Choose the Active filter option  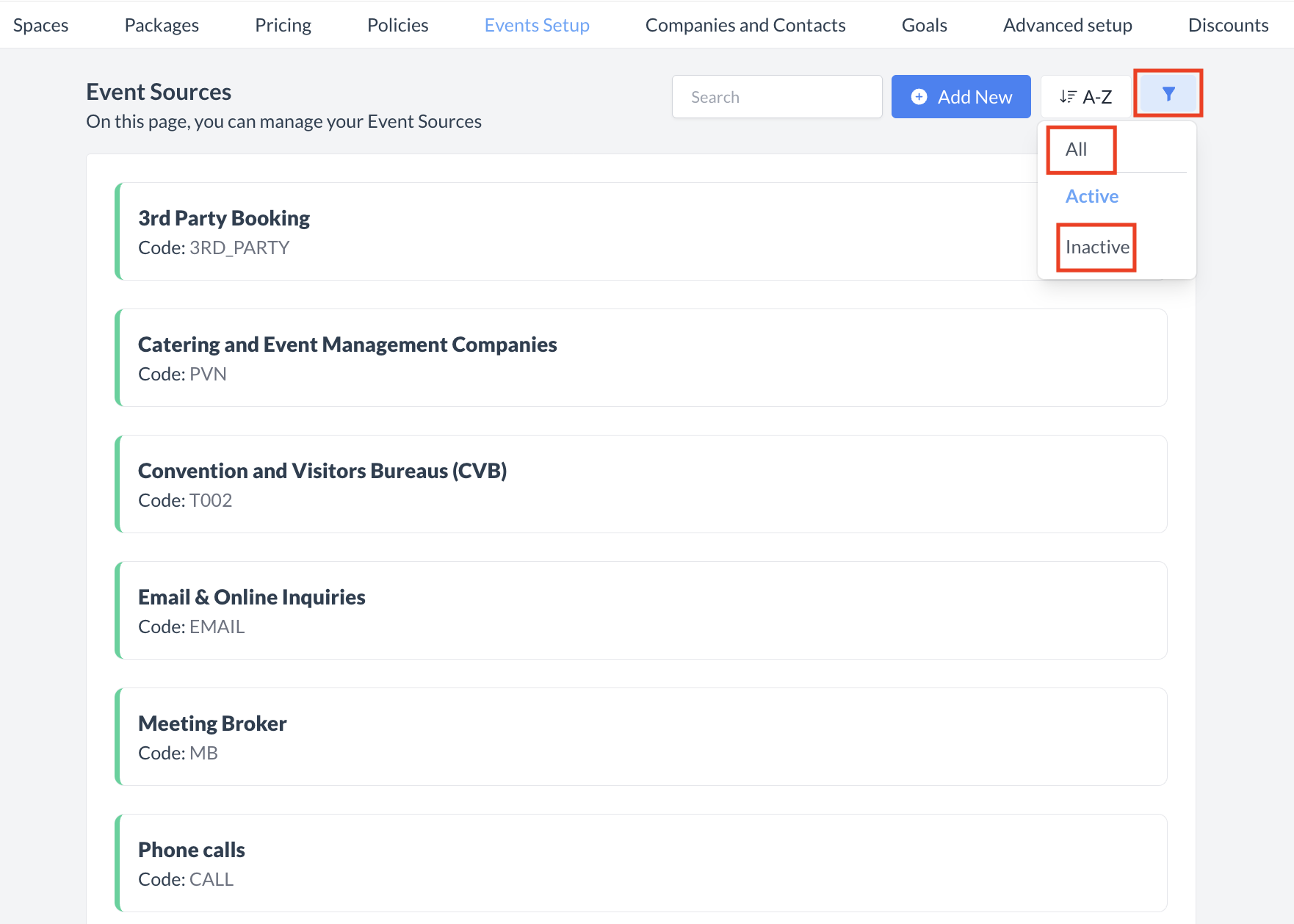[x=1092, y=197]
